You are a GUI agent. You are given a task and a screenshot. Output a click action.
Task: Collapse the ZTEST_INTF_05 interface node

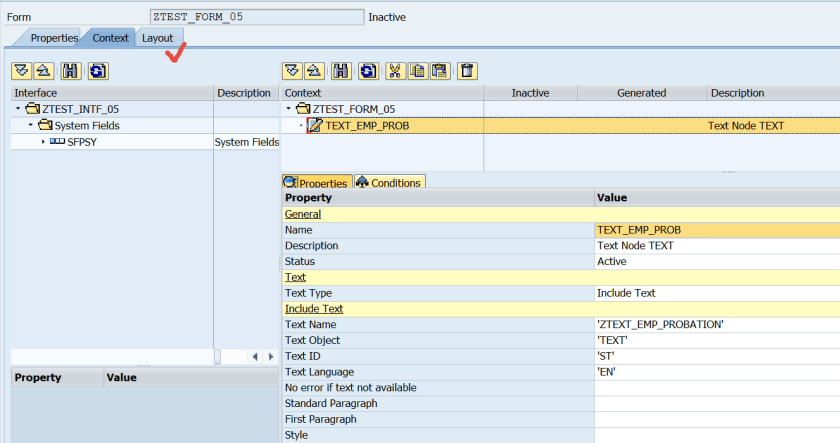click(18, 109)
